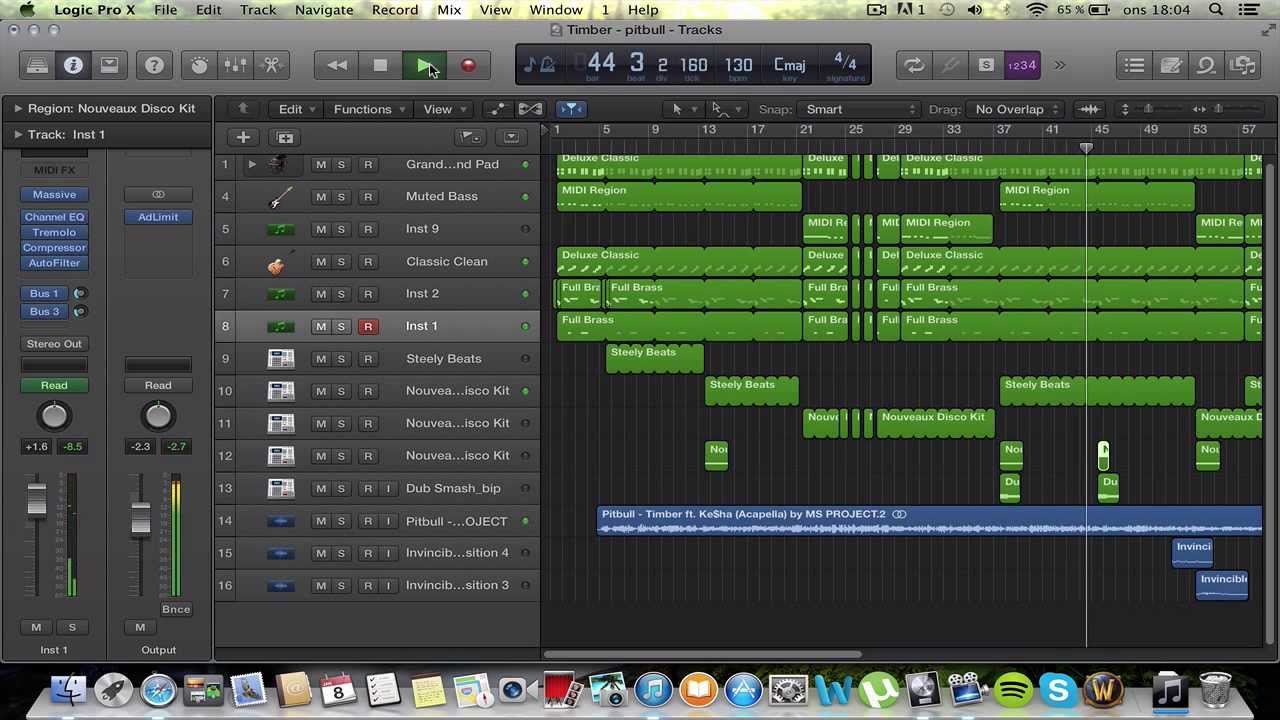
Task: Open the tracks area Functions menu
Action: coord(369,109)
